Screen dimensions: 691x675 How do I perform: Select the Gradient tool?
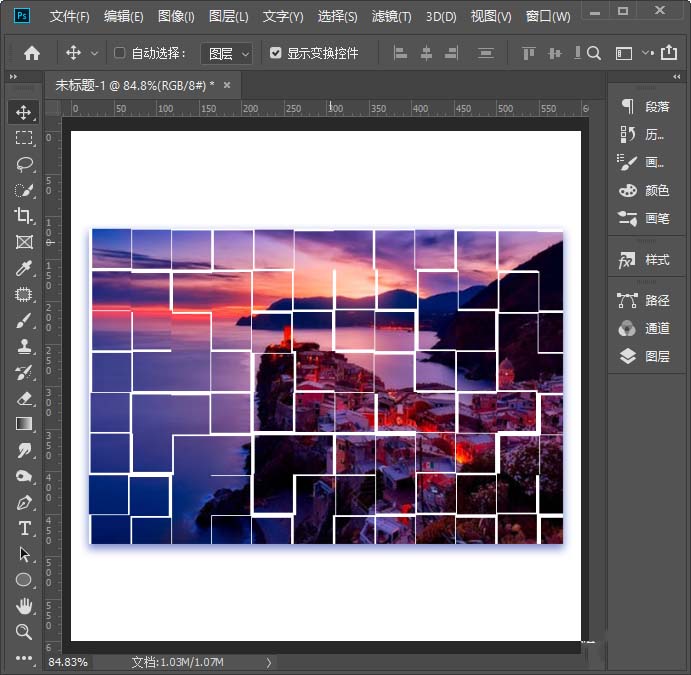pos(24,424)
